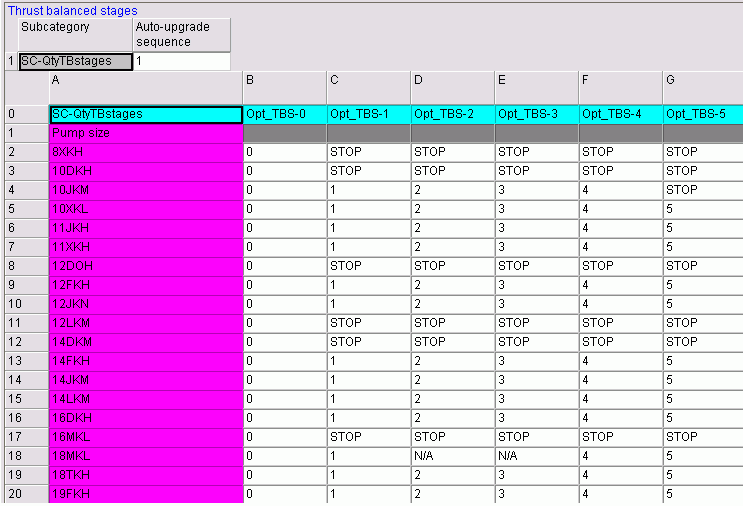Select the Pump size cell

tap(146, 134)
